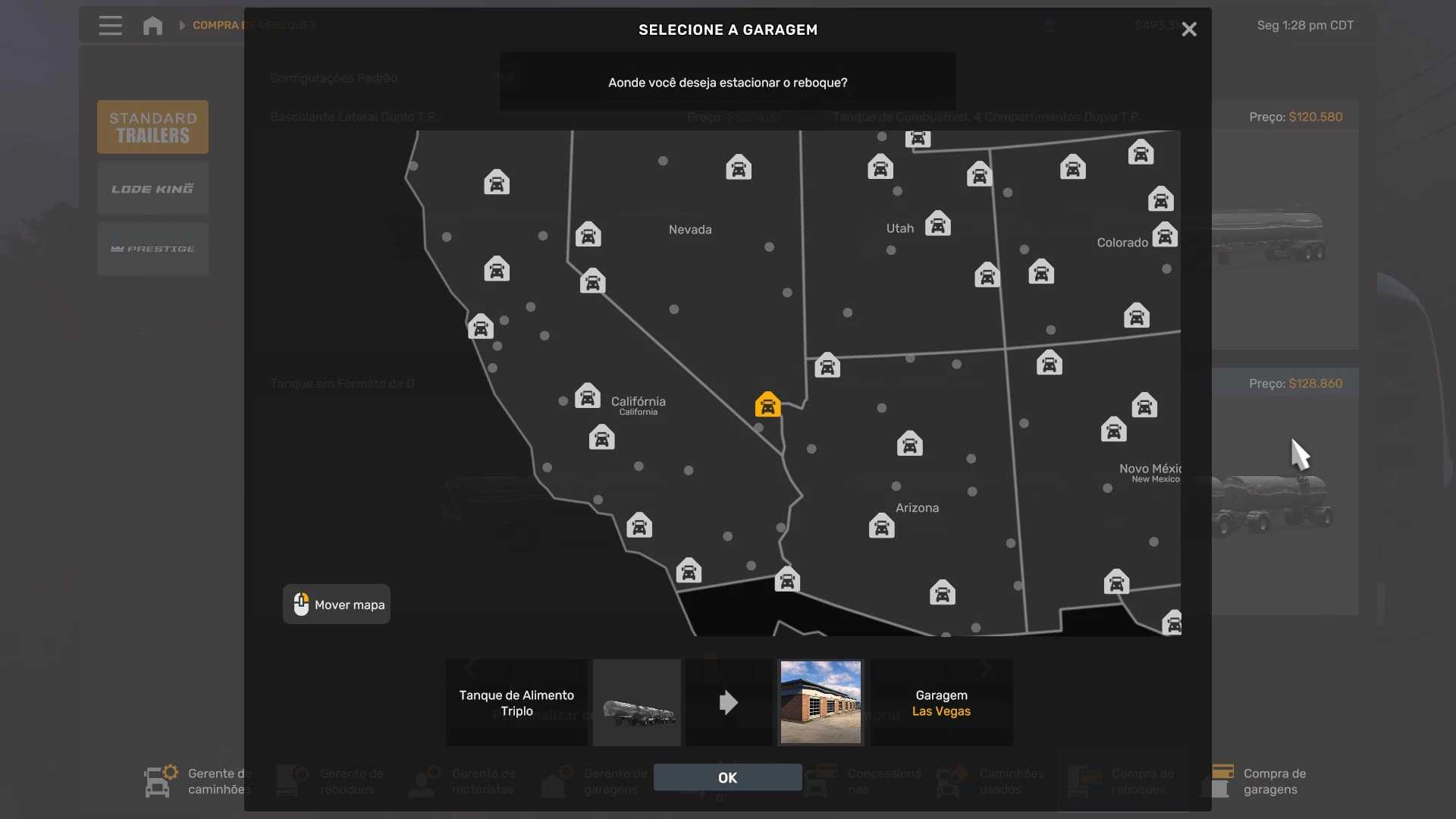Click the garage icon next to Utah label
The width and height of the screenshot is (1456, 819).
pyautogui.click(x=937, y=224)
